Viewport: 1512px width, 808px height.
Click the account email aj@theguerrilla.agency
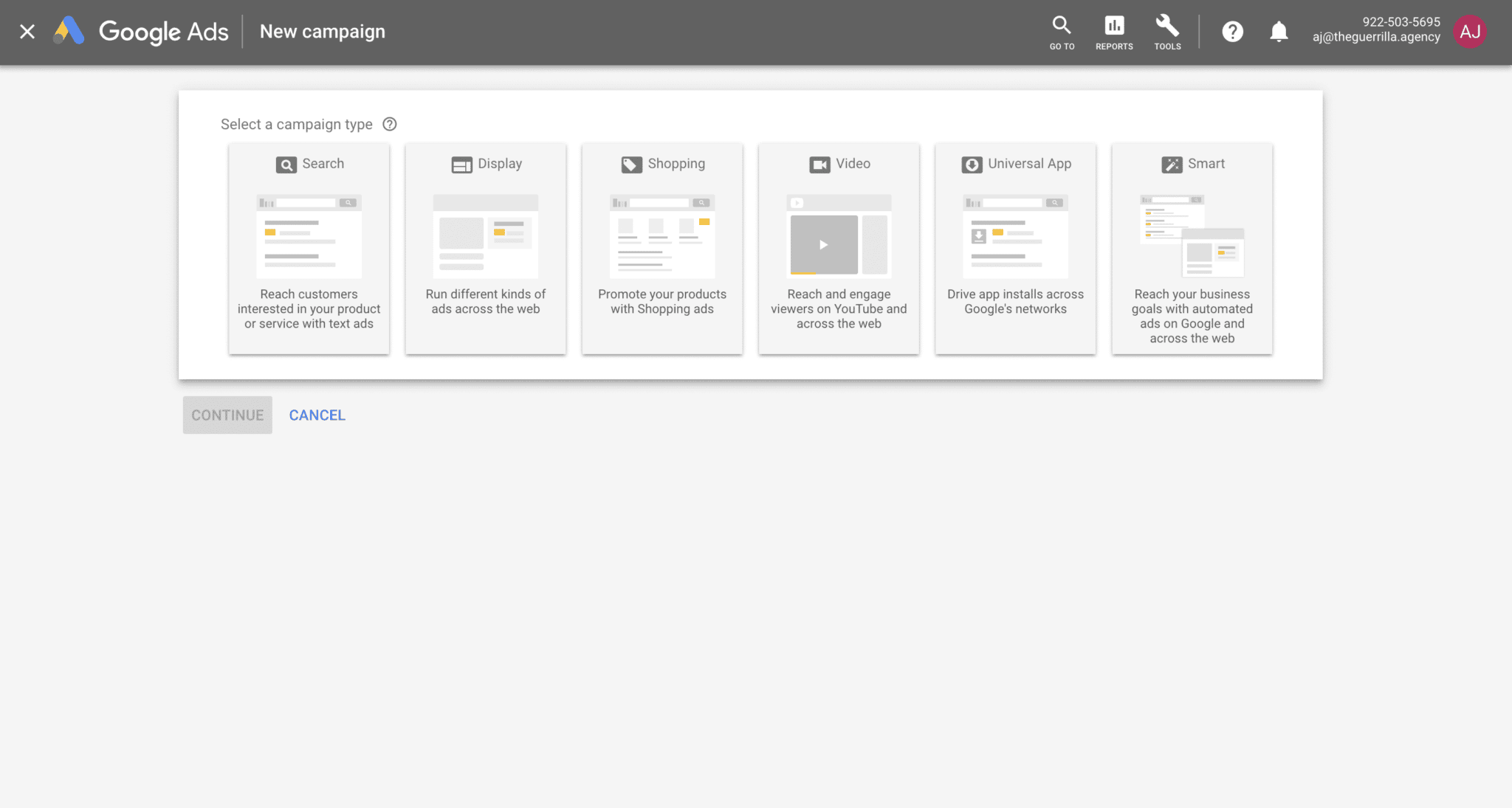pos(1376,37)
